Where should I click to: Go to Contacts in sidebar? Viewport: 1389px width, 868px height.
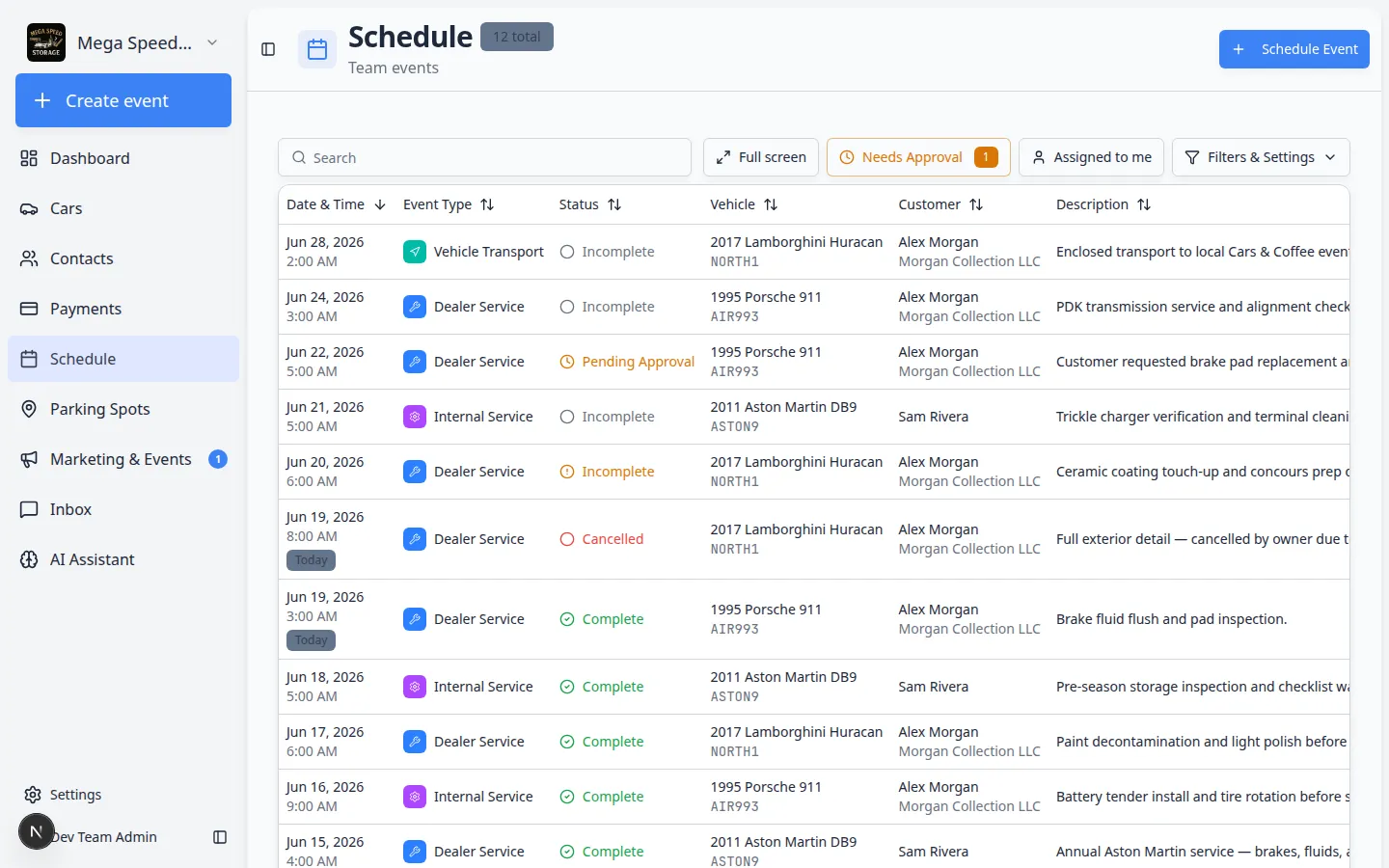coord(123,258)
